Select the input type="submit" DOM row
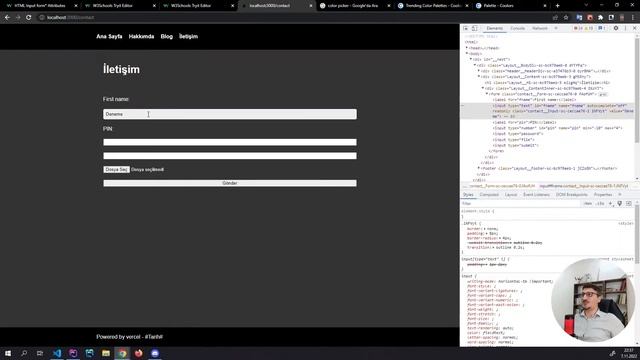Screen dimensions: 640x360 tap(516, 145)
